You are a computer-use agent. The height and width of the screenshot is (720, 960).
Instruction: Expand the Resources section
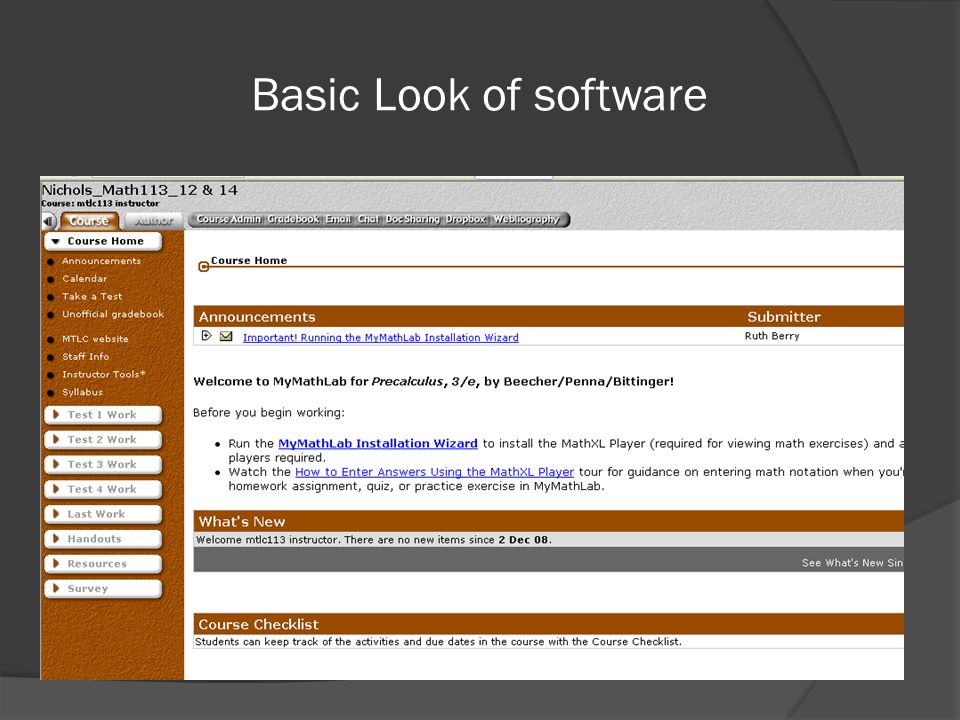click(103, 564)
